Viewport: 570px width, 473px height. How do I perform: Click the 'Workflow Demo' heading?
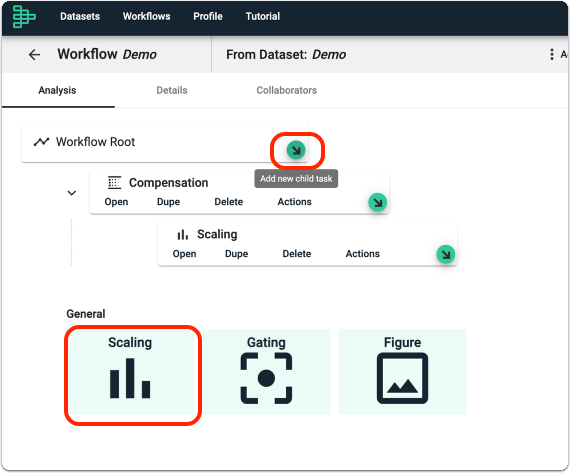(107, 55)
